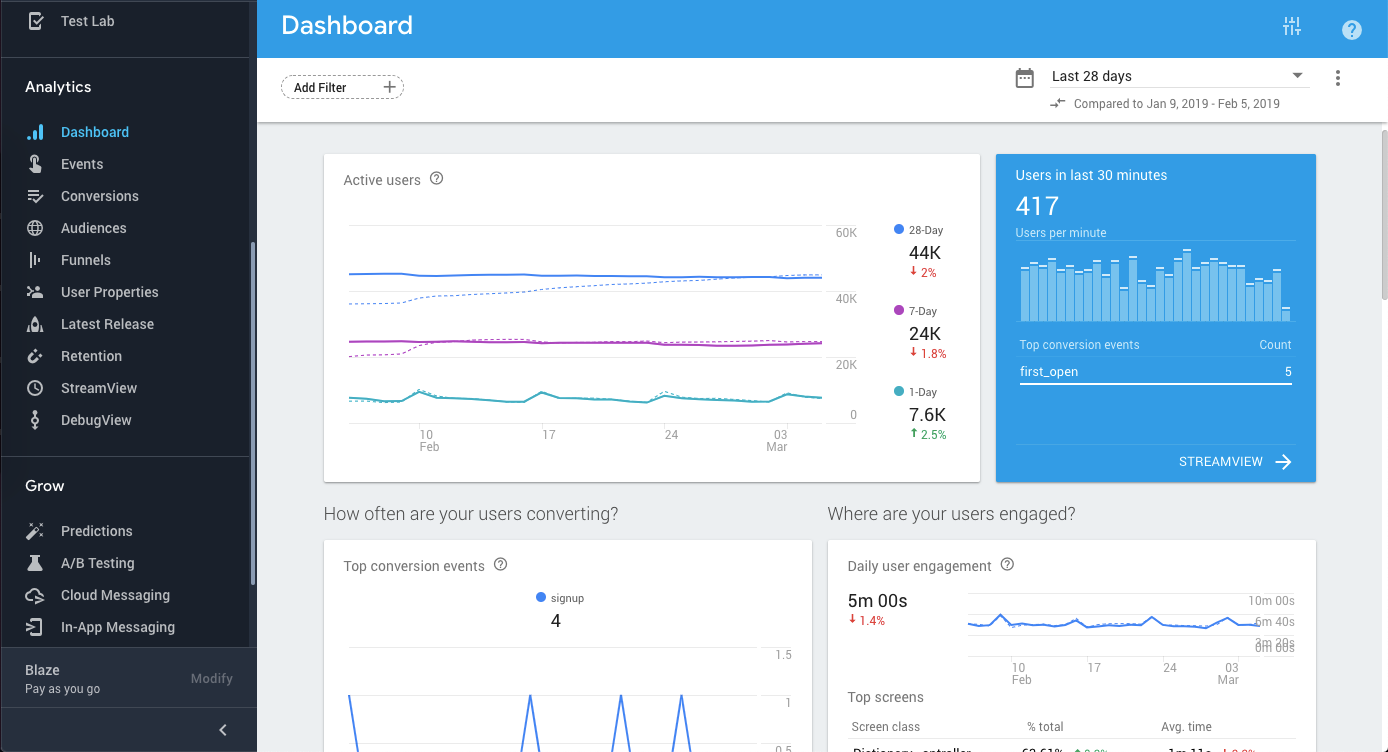The image size is (1388, 752).
Task: Click the Test Lab checklist icon
Action: (35, 20)
